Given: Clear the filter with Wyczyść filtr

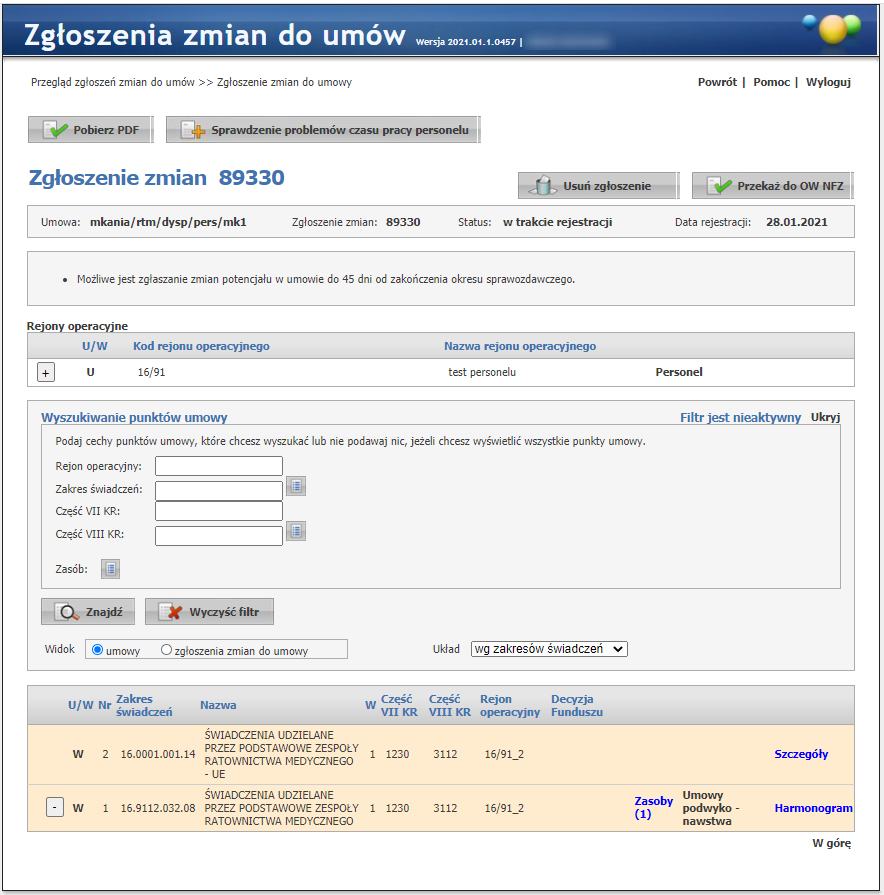Looking at the screenshot, I should coord(209,612).
